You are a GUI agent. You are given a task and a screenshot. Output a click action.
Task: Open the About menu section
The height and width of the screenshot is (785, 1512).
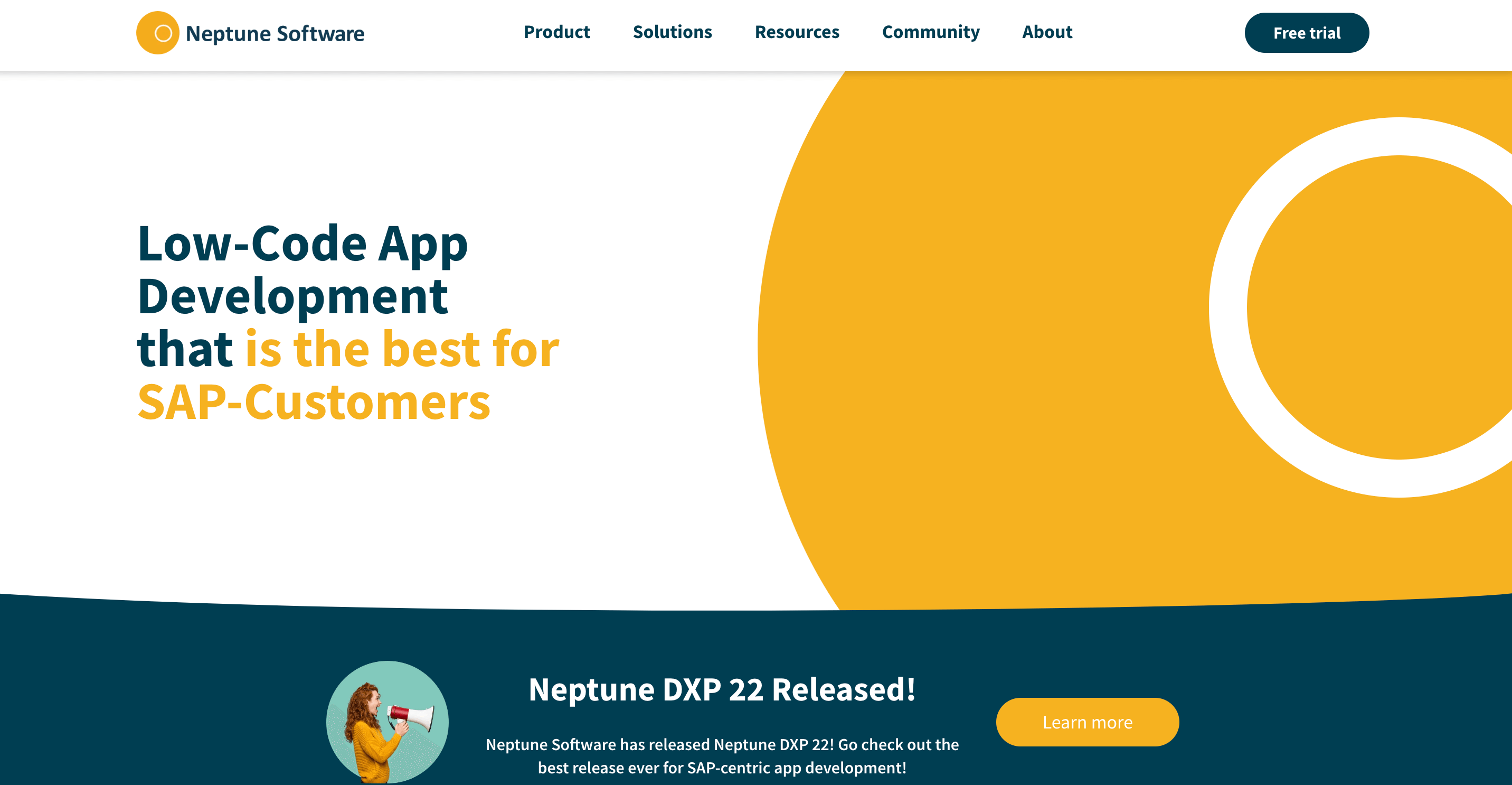(x=1047, y=32)
